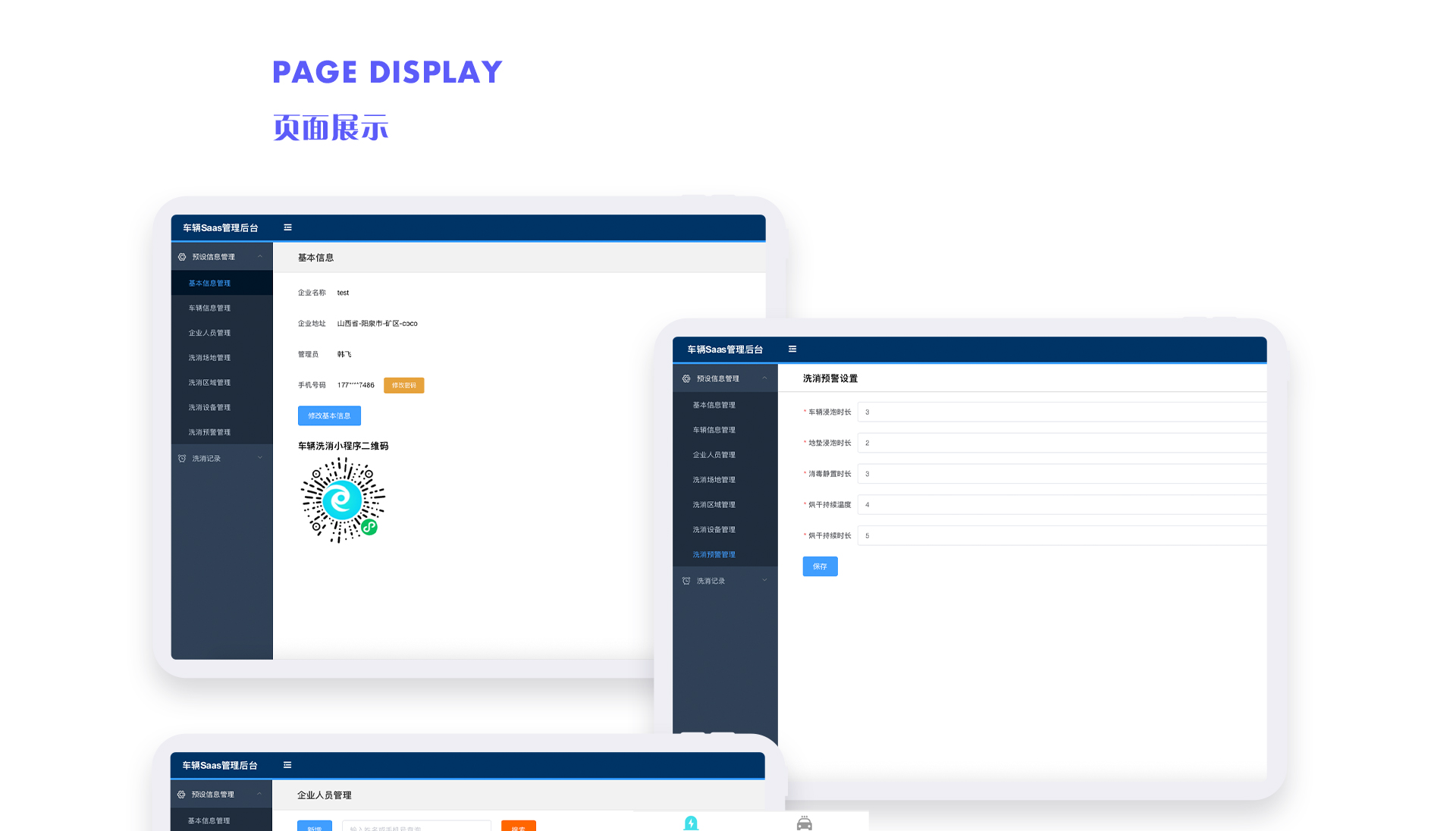Click the blue 修改基本信息 button
The height and width of the screenshot is (831, 1456).
[329, 415]
